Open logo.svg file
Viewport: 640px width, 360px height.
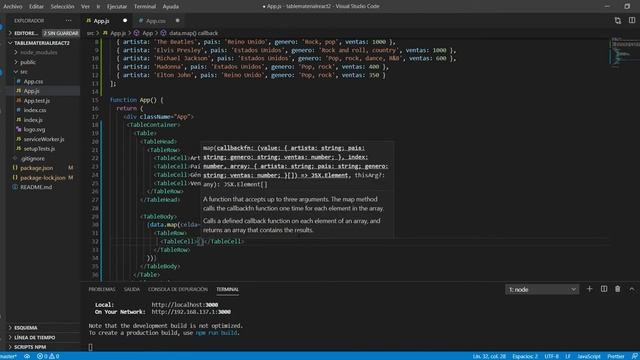(34, 129)
